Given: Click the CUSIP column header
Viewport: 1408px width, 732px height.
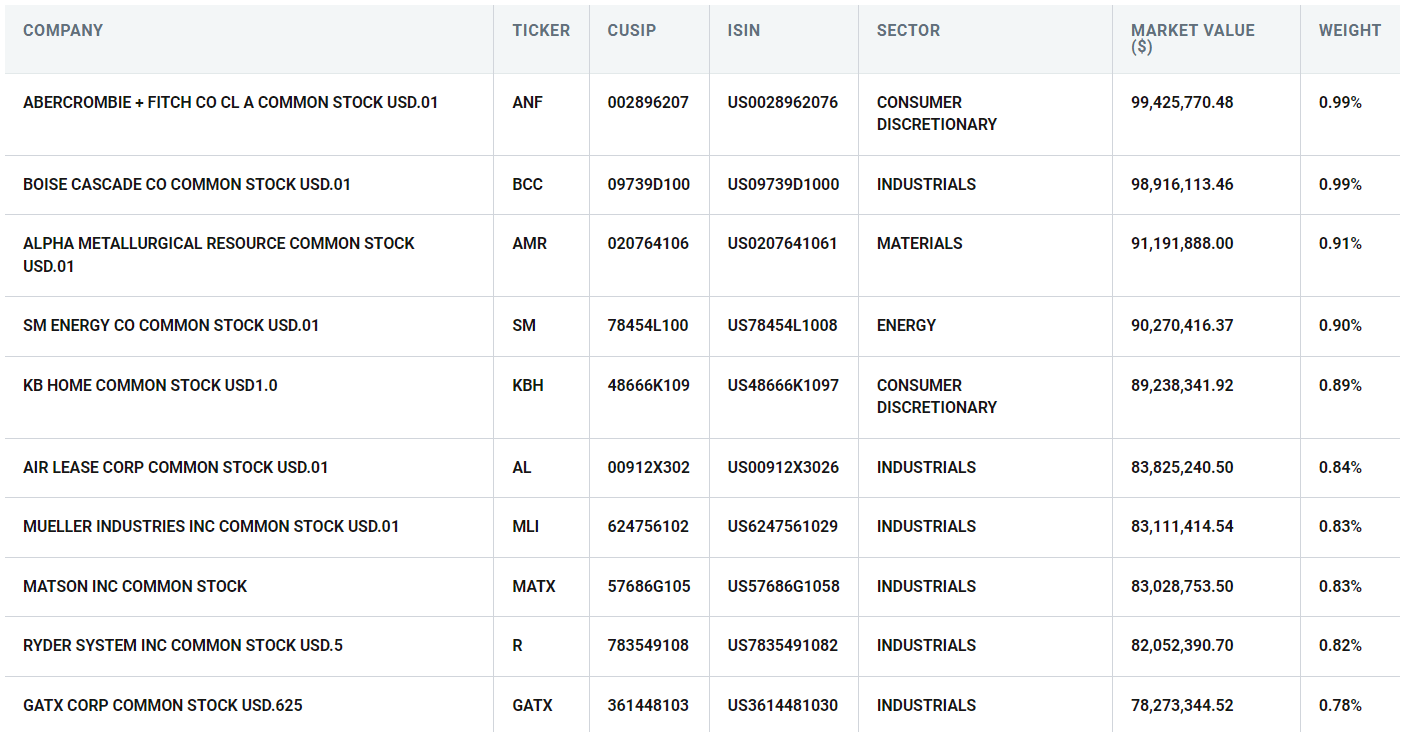Looking at the screenshot, I should point(632,31).
